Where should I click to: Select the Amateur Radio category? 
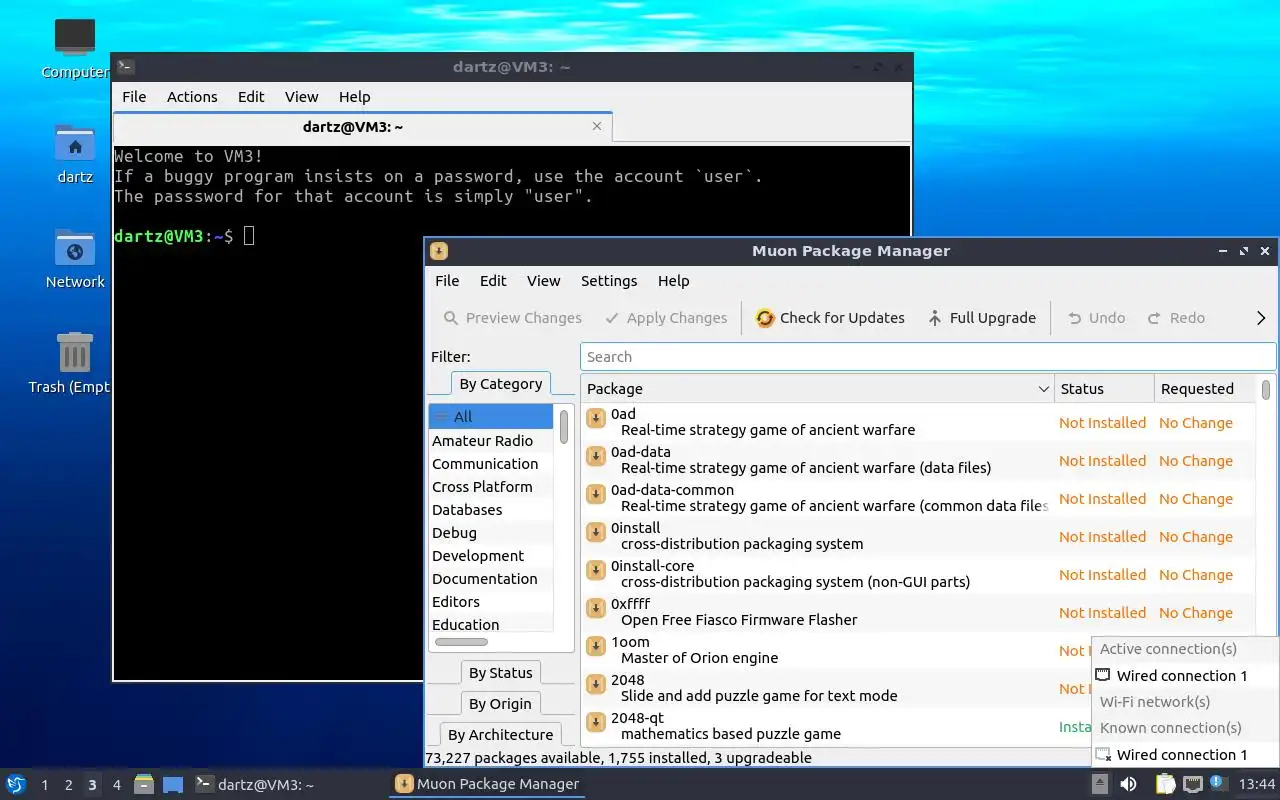tap(491, 441)
